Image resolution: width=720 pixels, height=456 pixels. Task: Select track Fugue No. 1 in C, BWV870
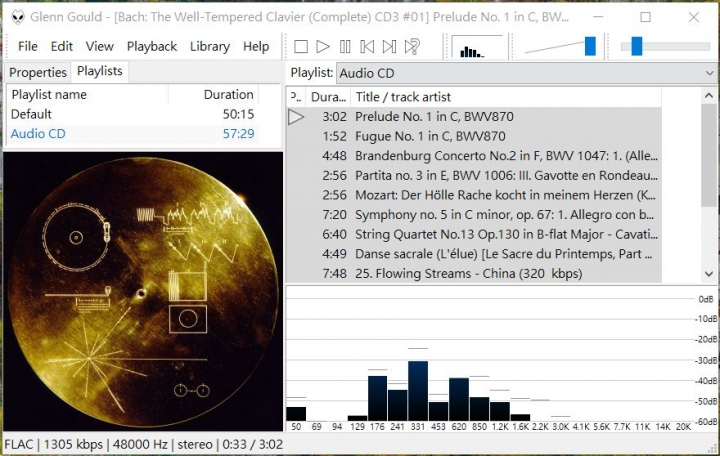474,136
